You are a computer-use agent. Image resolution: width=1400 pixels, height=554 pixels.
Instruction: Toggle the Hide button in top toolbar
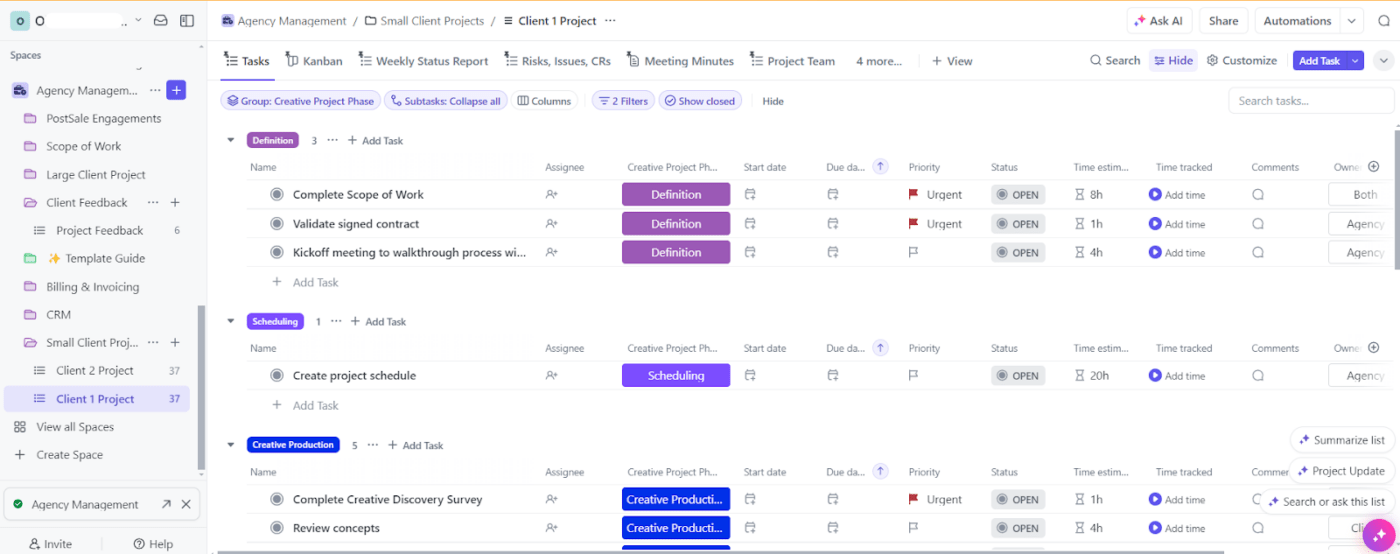pyautogui.click(x=1173, y=61)
